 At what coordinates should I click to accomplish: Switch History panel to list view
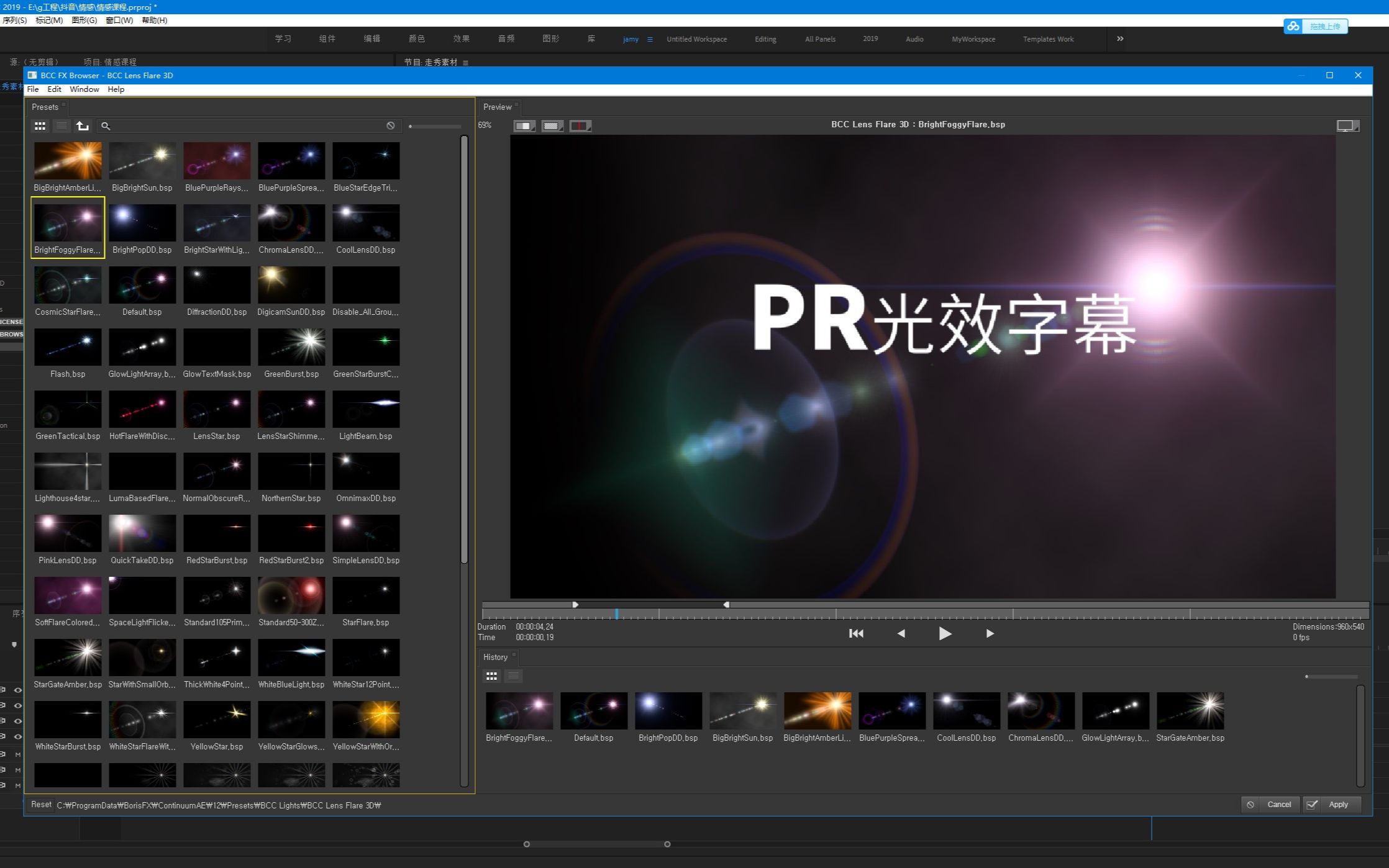click(x=513, y=676)
